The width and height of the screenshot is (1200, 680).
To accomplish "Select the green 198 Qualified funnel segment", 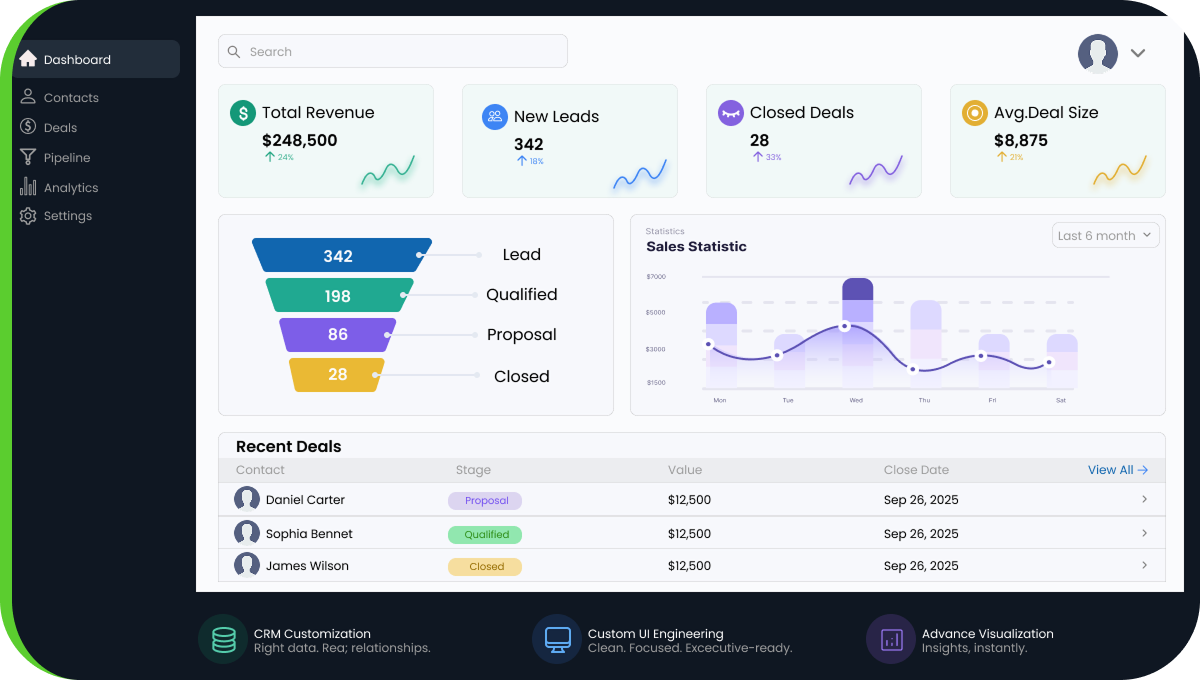I will [339, 295].
